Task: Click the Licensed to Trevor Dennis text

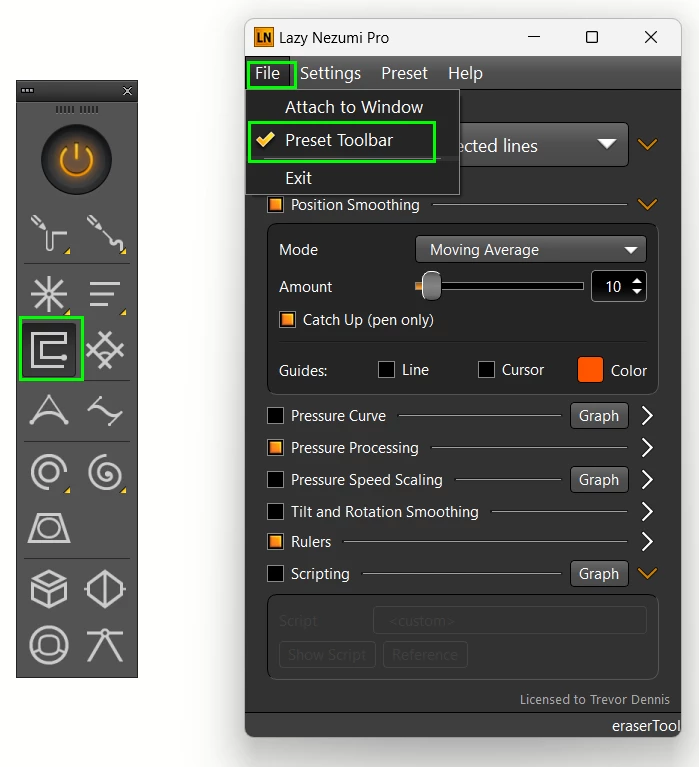Action: coord(594,699)
